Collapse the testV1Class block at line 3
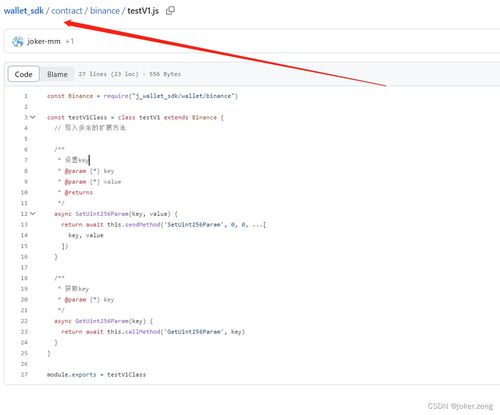The width and height of the screenshot is (500, 415). (x=33, y=117)
